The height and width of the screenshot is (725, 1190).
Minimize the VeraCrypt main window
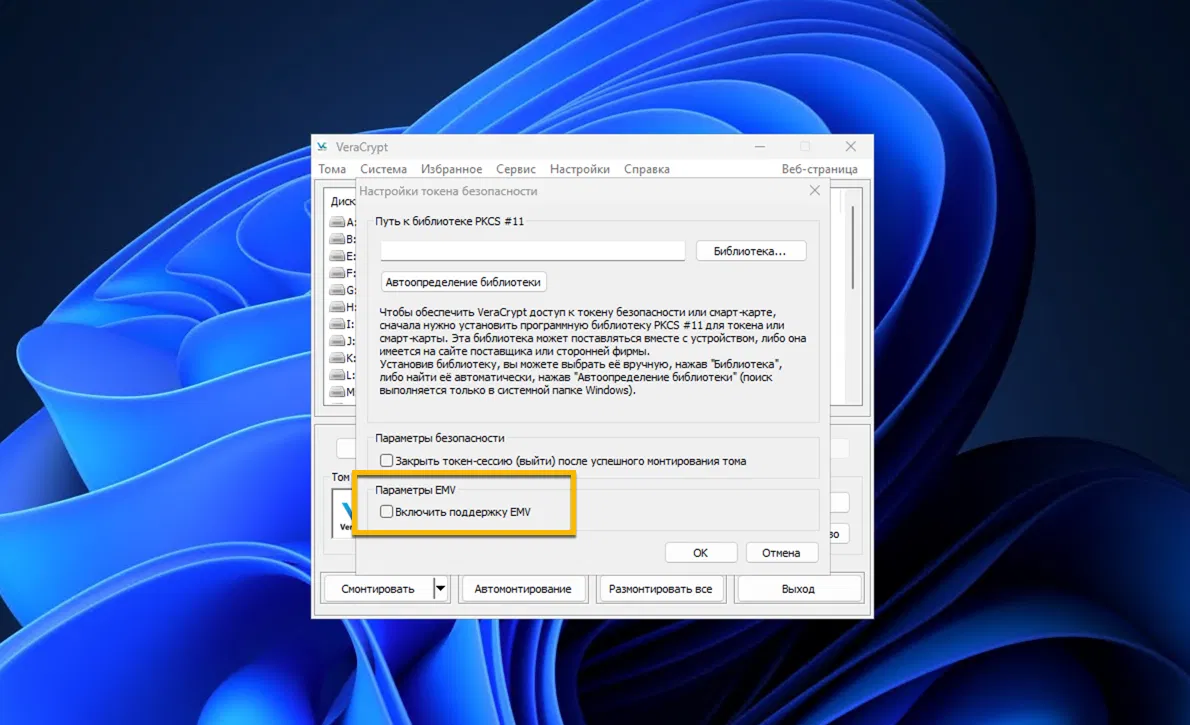(x=760, y=147)
